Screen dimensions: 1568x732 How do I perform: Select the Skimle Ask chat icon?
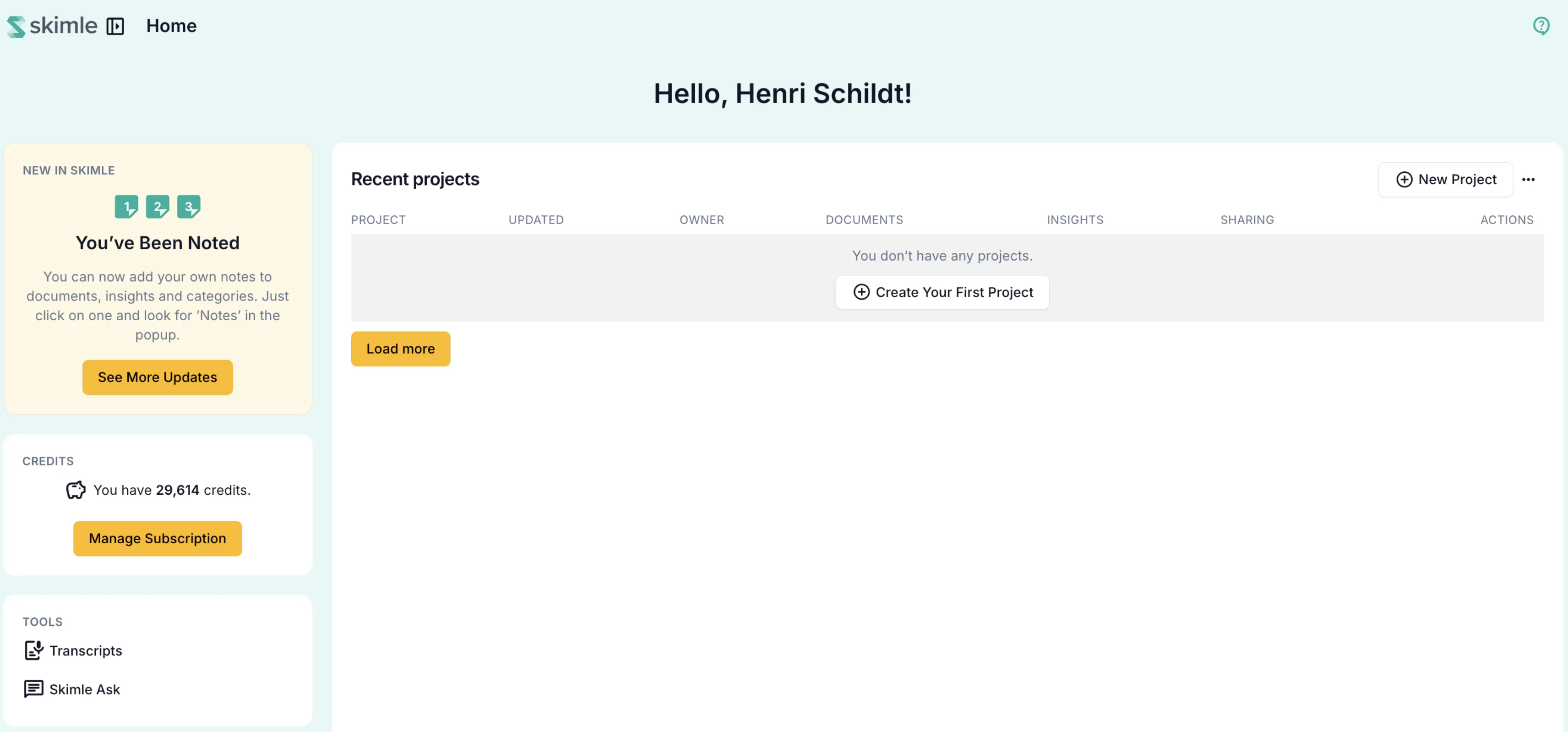[x=33, y=689]
